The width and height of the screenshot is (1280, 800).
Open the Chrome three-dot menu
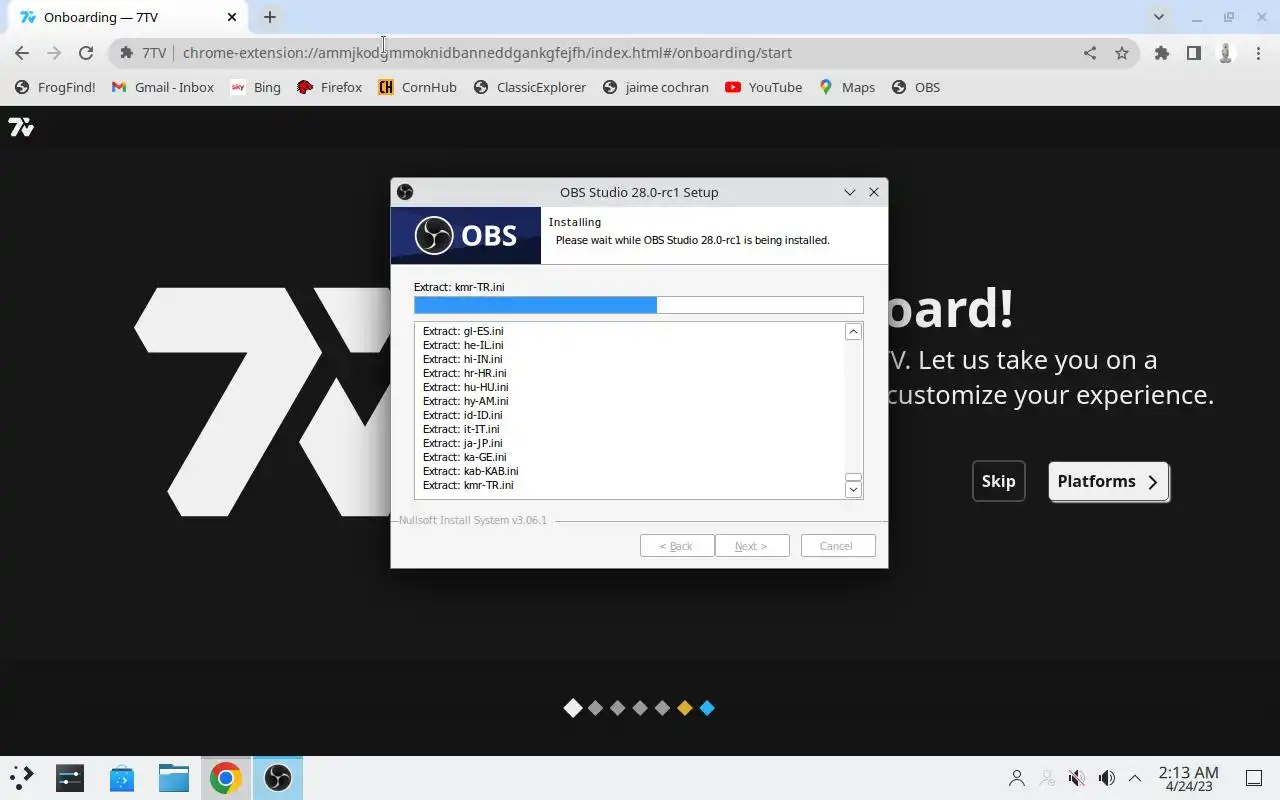1258,53
